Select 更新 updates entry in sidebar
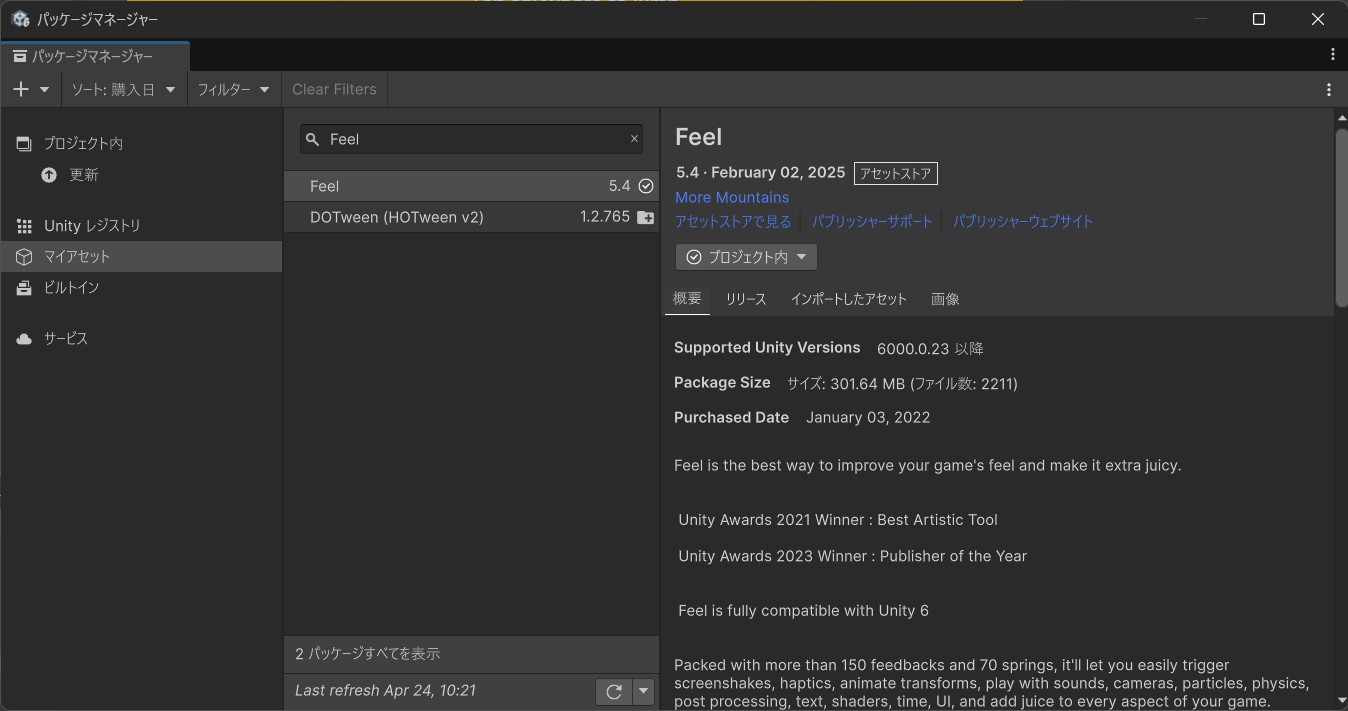Screen dimensions: 1348x711 click(x=141, y=174)
